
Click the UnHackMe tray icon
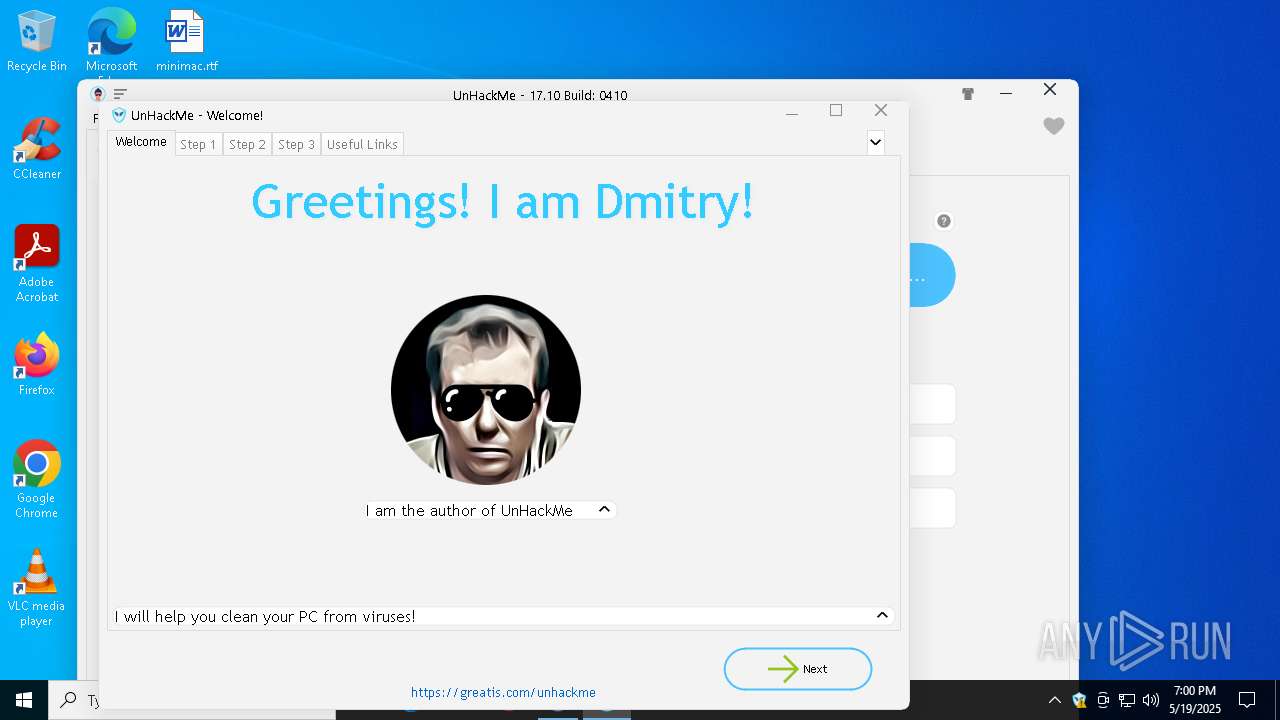coord(1079,700)
